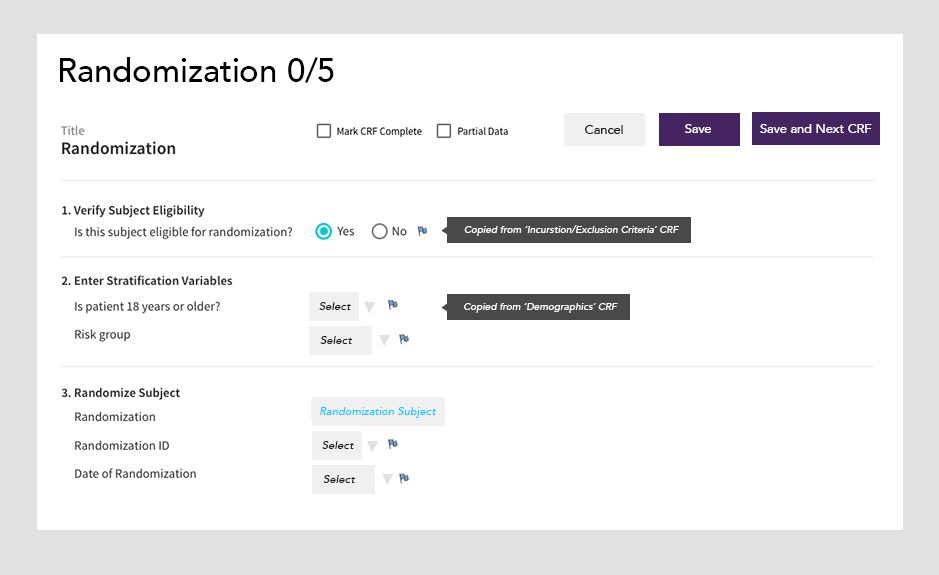Expand the Randomization ID Select dropdown
939x575 pixels.
click(337, 446)
